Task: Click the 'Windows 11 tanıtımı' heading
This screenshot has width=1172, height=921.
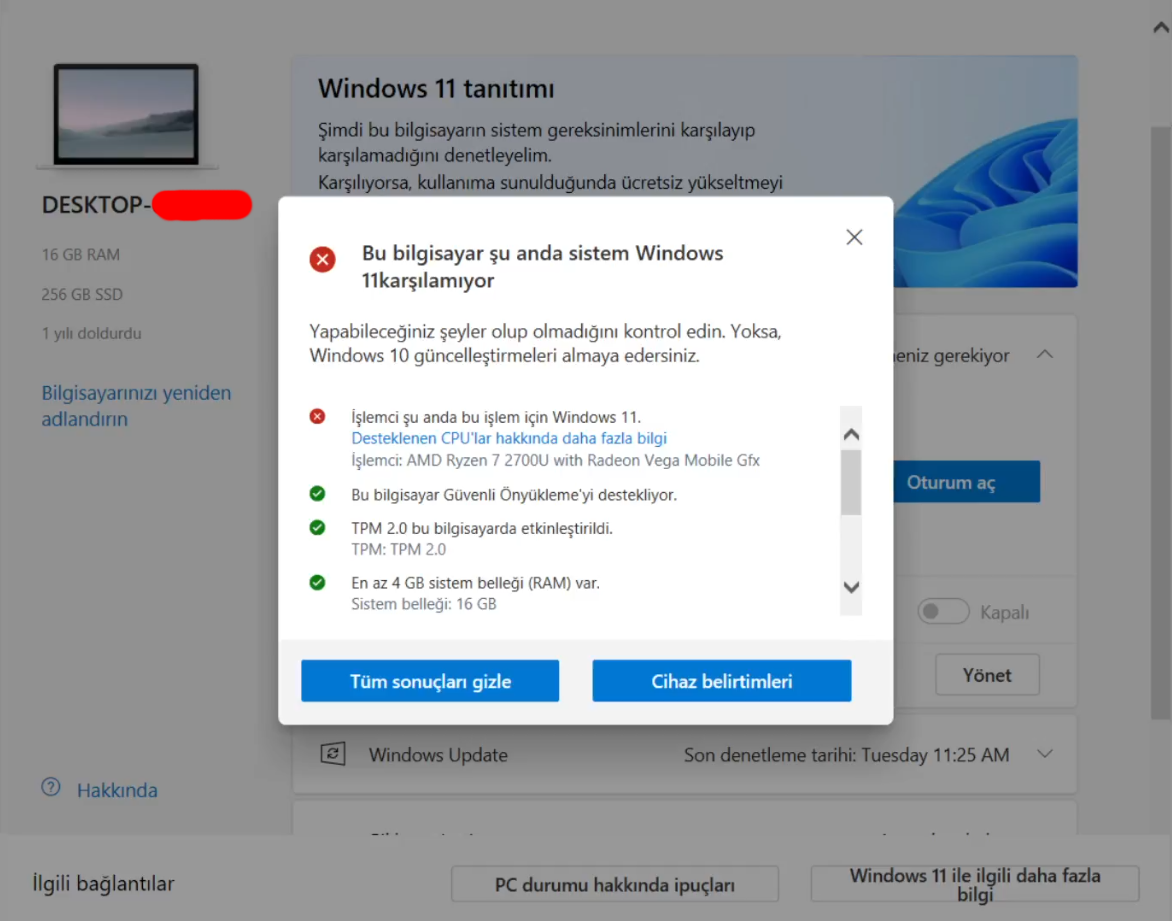Action: point(436,89)
